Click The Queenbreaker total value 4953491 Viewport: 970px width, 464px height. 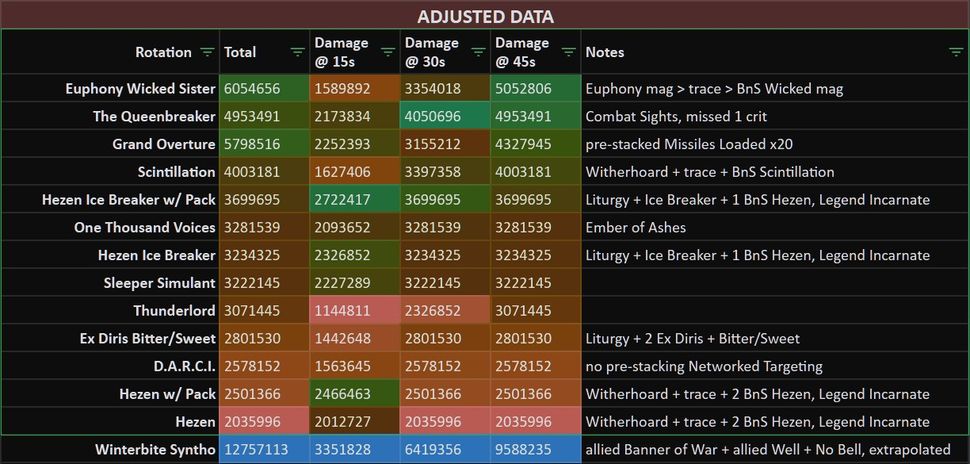(x=265, y=116)
